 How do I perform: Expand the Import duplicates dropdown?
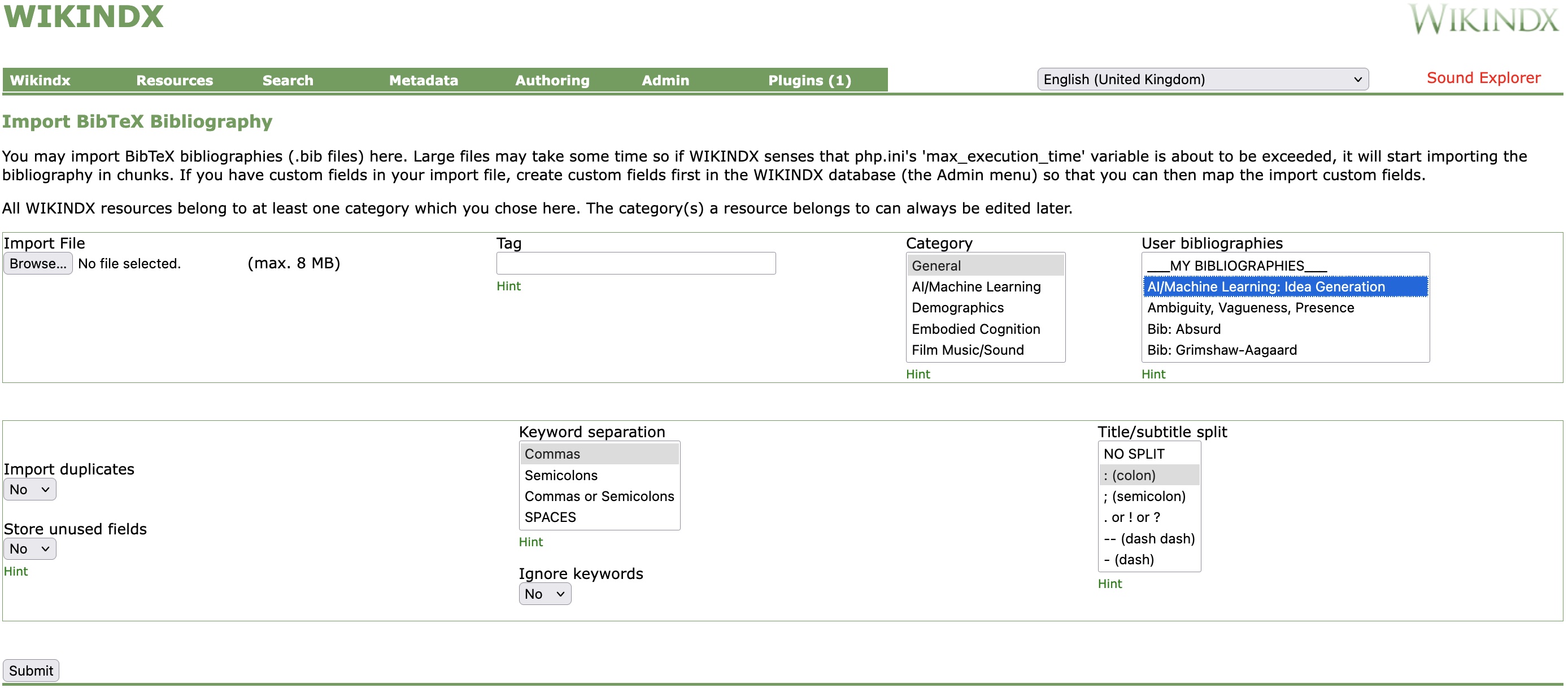coord(29,490)
